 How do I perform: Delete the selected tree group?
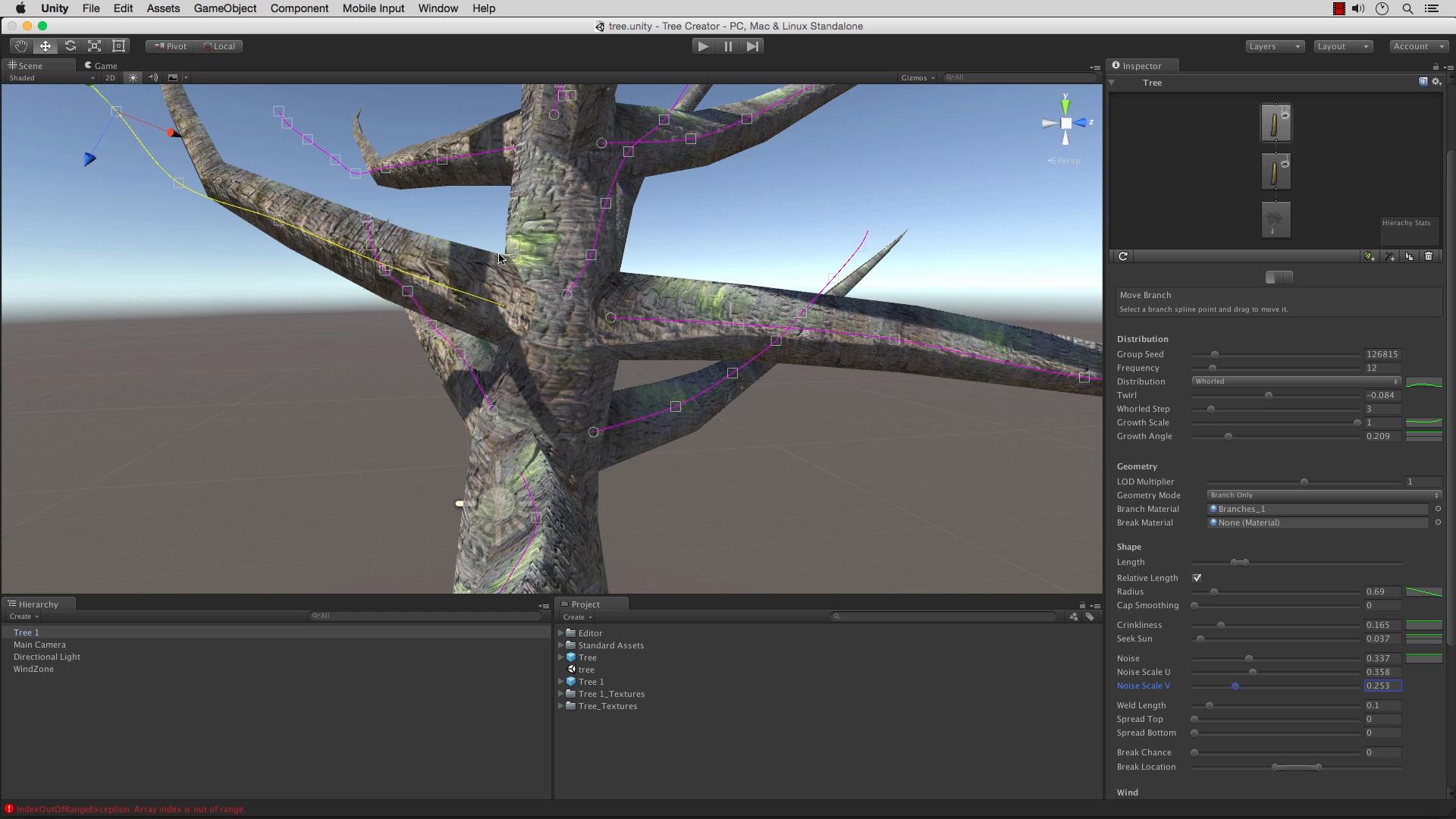(1429, 256)
